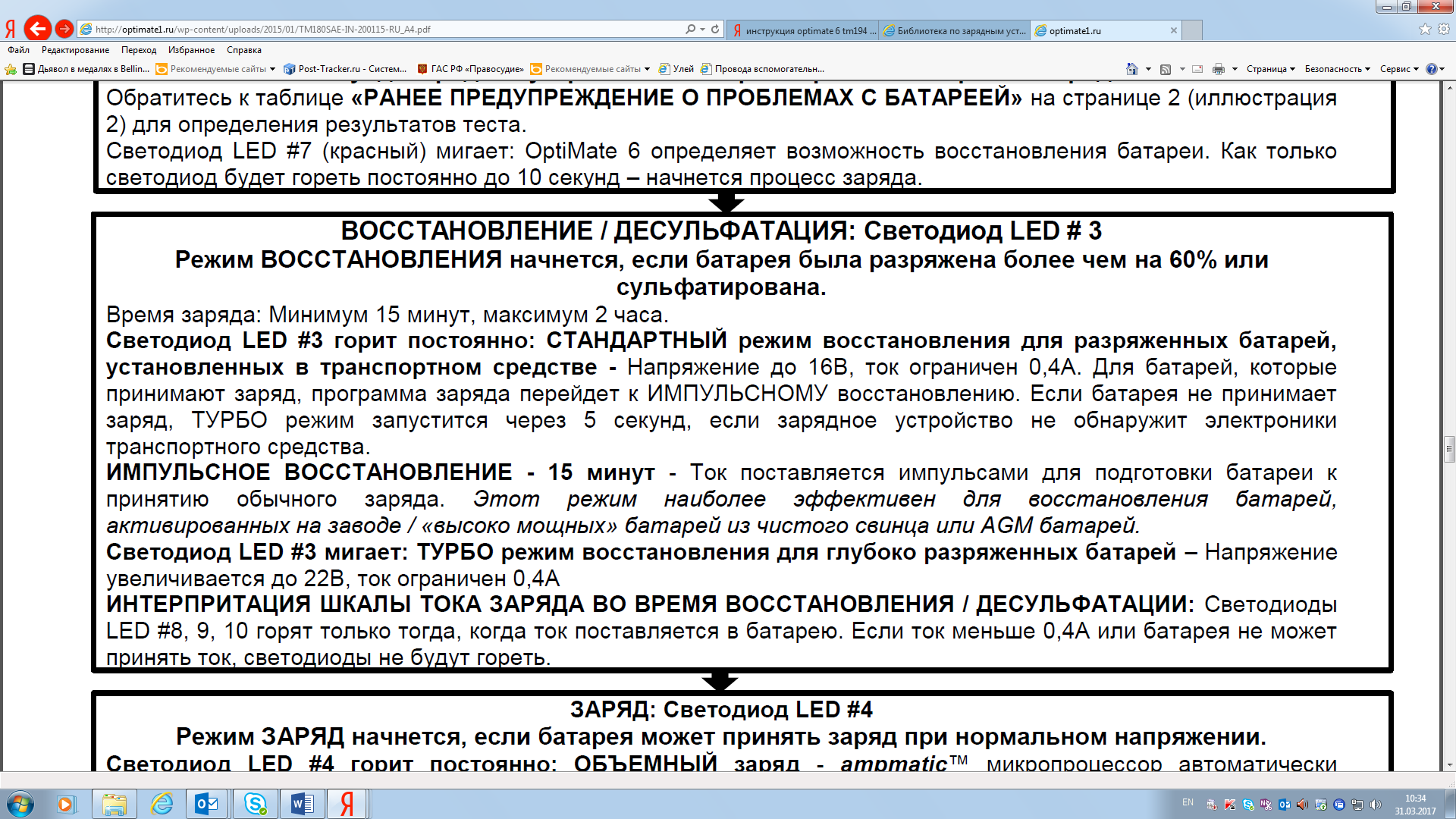Click the Yandex logo beside the back button

pyautogui.click(x=11, y=30)
